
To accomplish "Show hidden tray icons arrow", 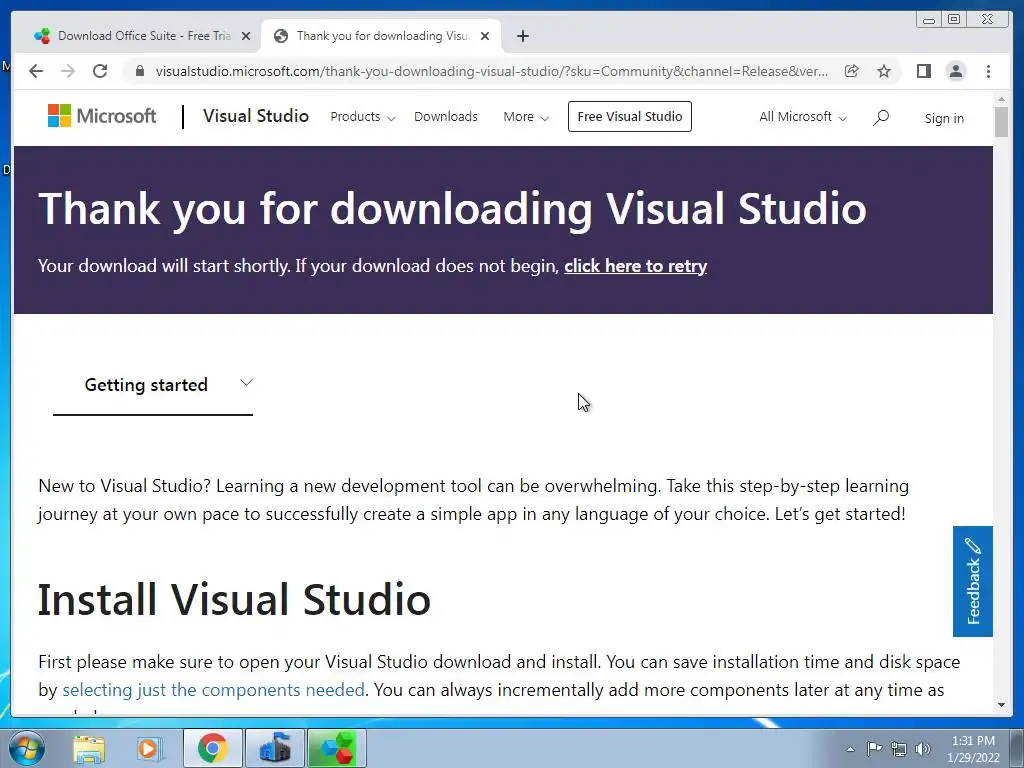I will (850, 749).
